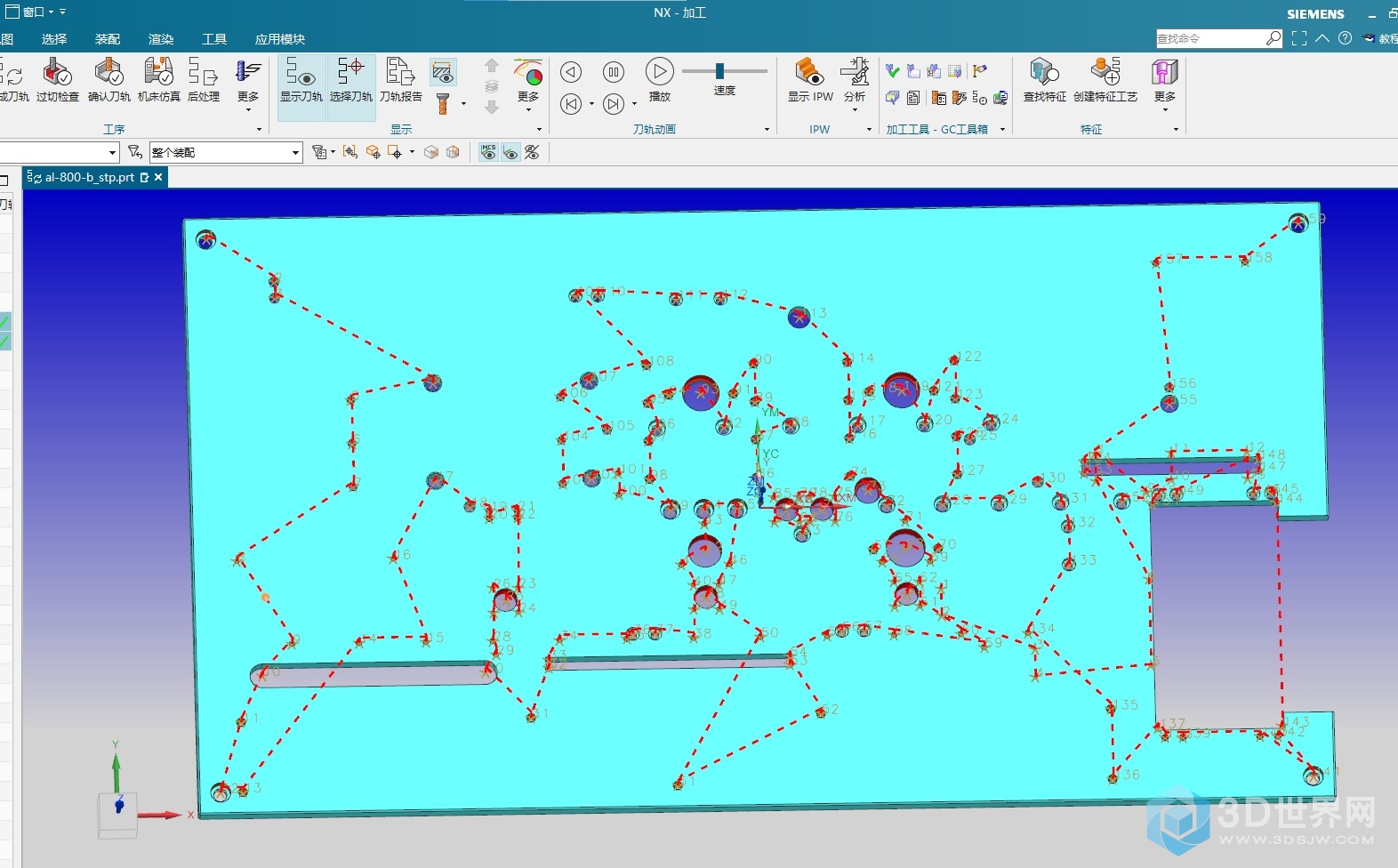This screenshot has width=1398, height=868.
Task: Open the 刀轨报告 tool path report
Action: point(400,80)
